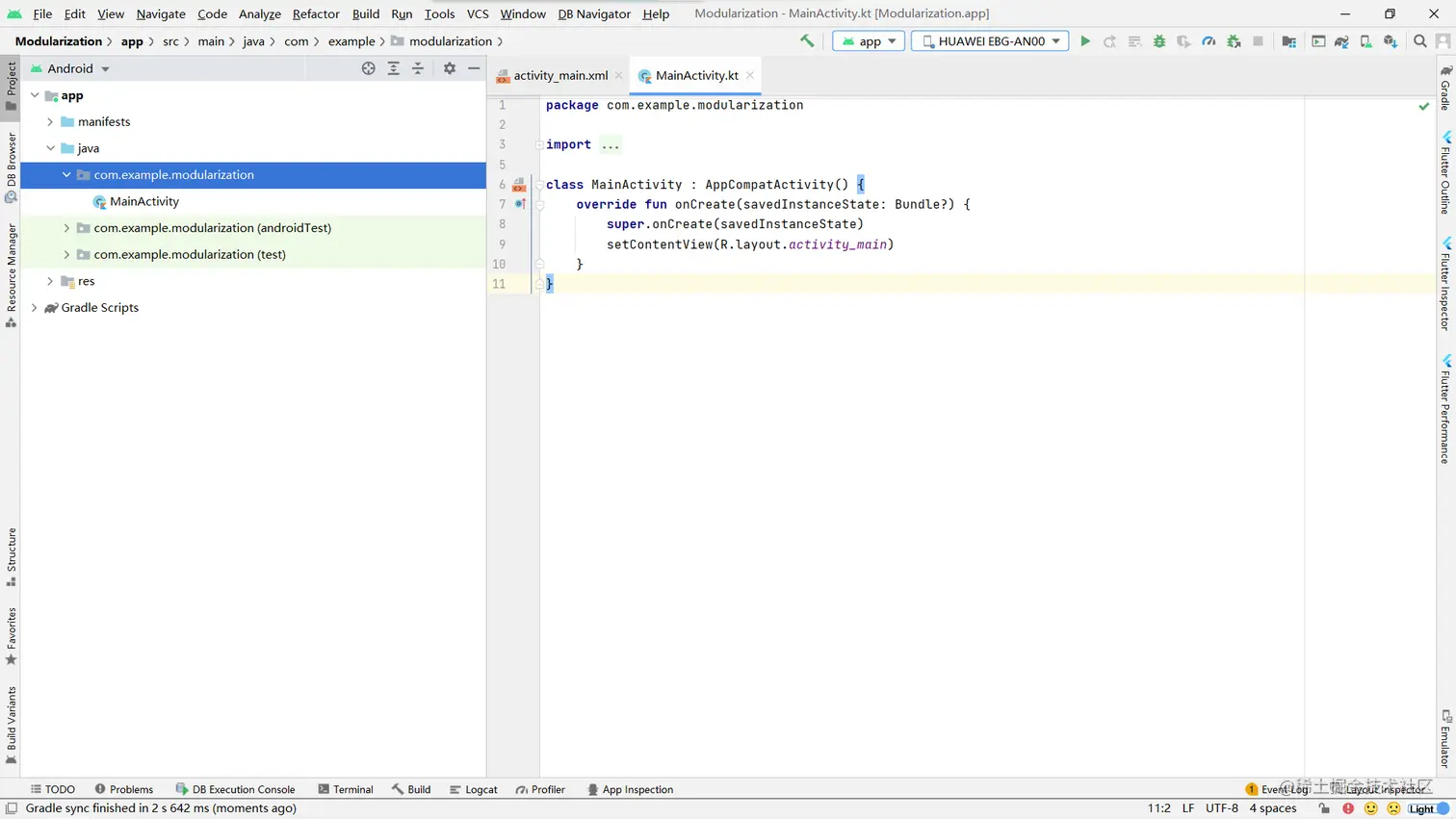Toggle the Flutter Outline side panel
1456x819 pixels.
point(1445,172)
